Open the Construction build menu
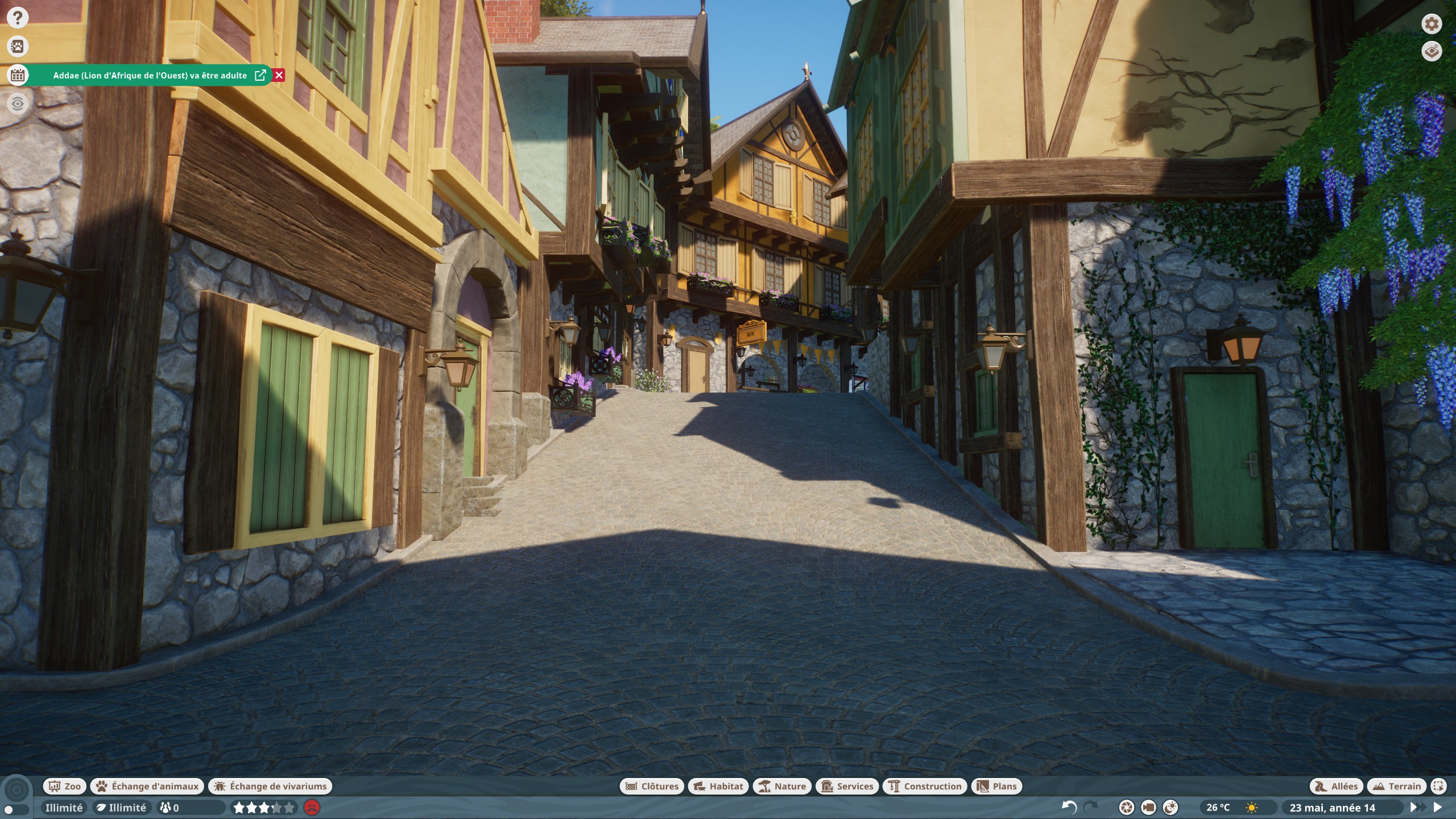This screenshot has height=819, width=1456. coord(925,786)
